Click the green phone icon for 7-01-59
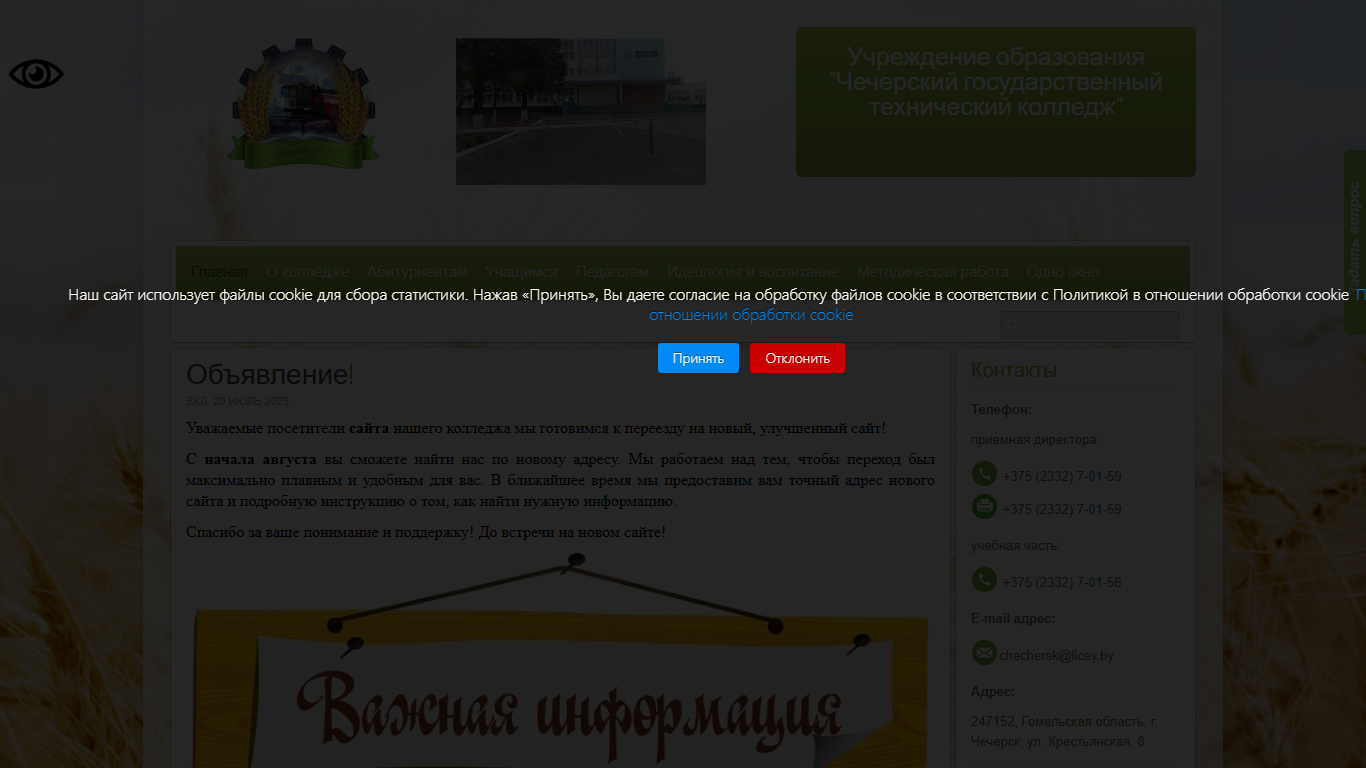This screenshot has width=1366, height=768. (x=984, y=474)
